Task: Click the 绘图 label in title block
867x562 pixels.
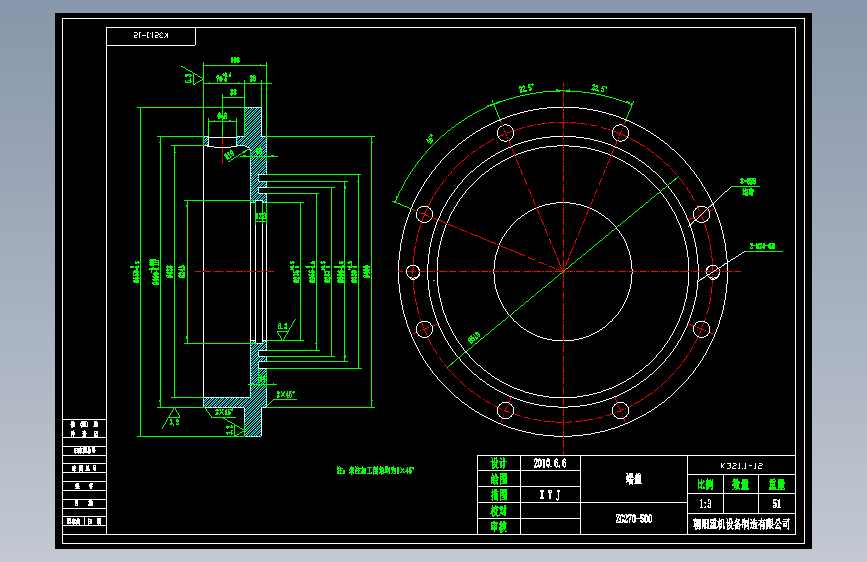Action: 498,479
